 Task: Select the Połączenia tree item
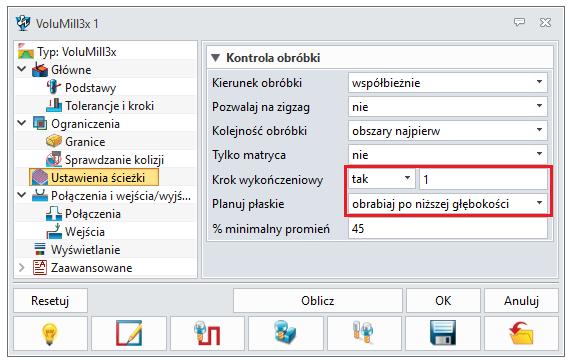(x=92, y=214)
